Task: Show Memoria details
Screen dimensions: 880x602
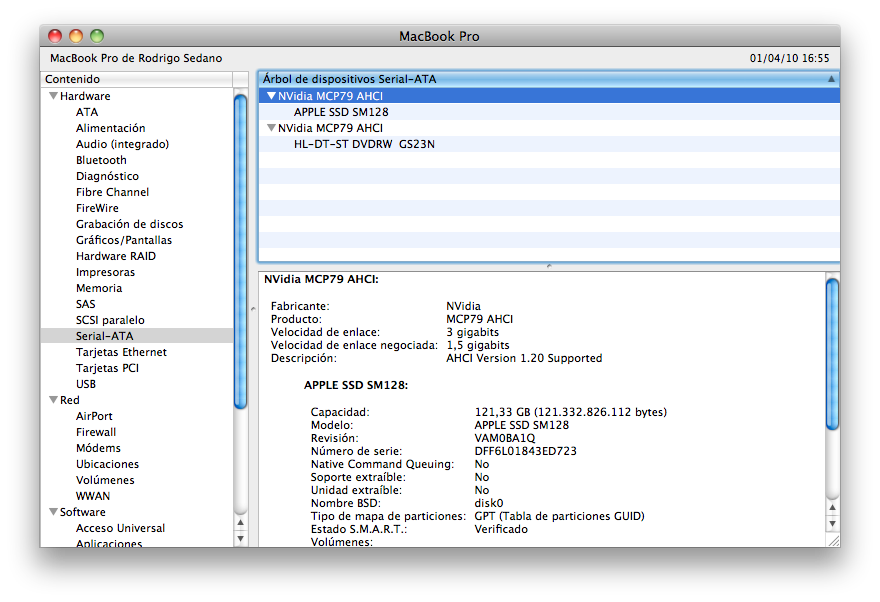Action: (99, 288)
